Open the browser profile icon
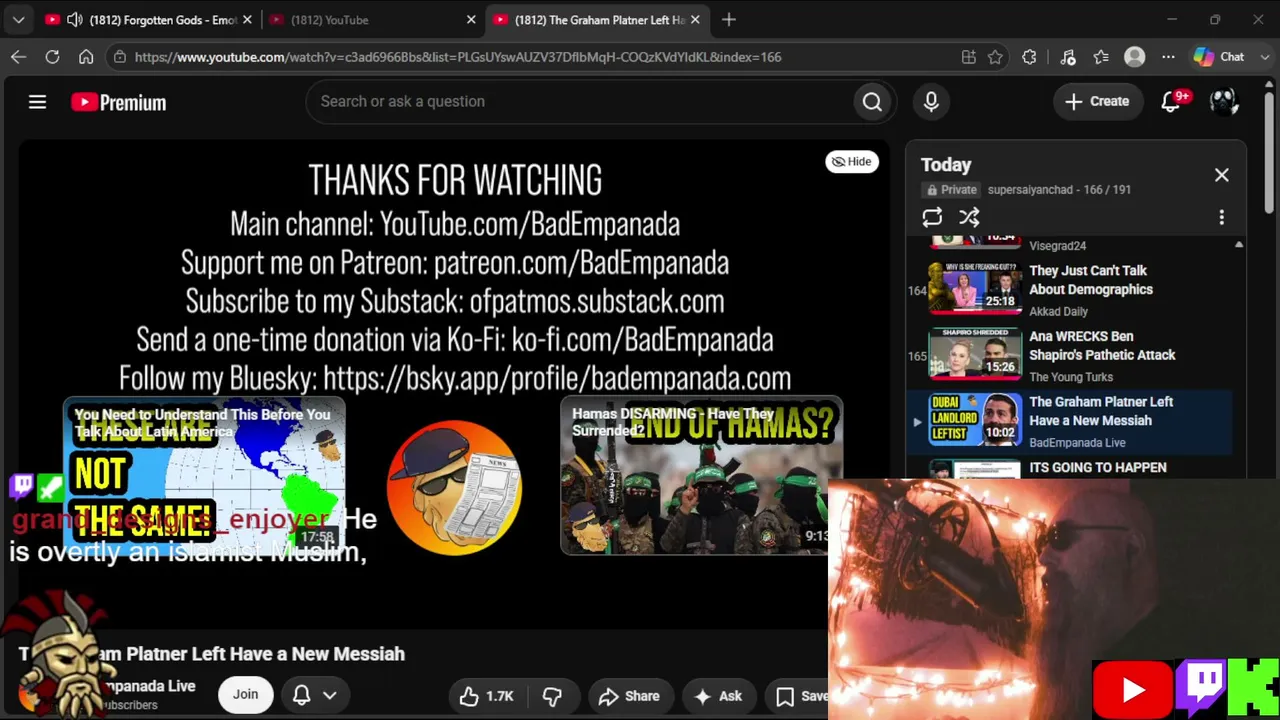The width and height of the screenshot is (1280, 720). 1134,57
